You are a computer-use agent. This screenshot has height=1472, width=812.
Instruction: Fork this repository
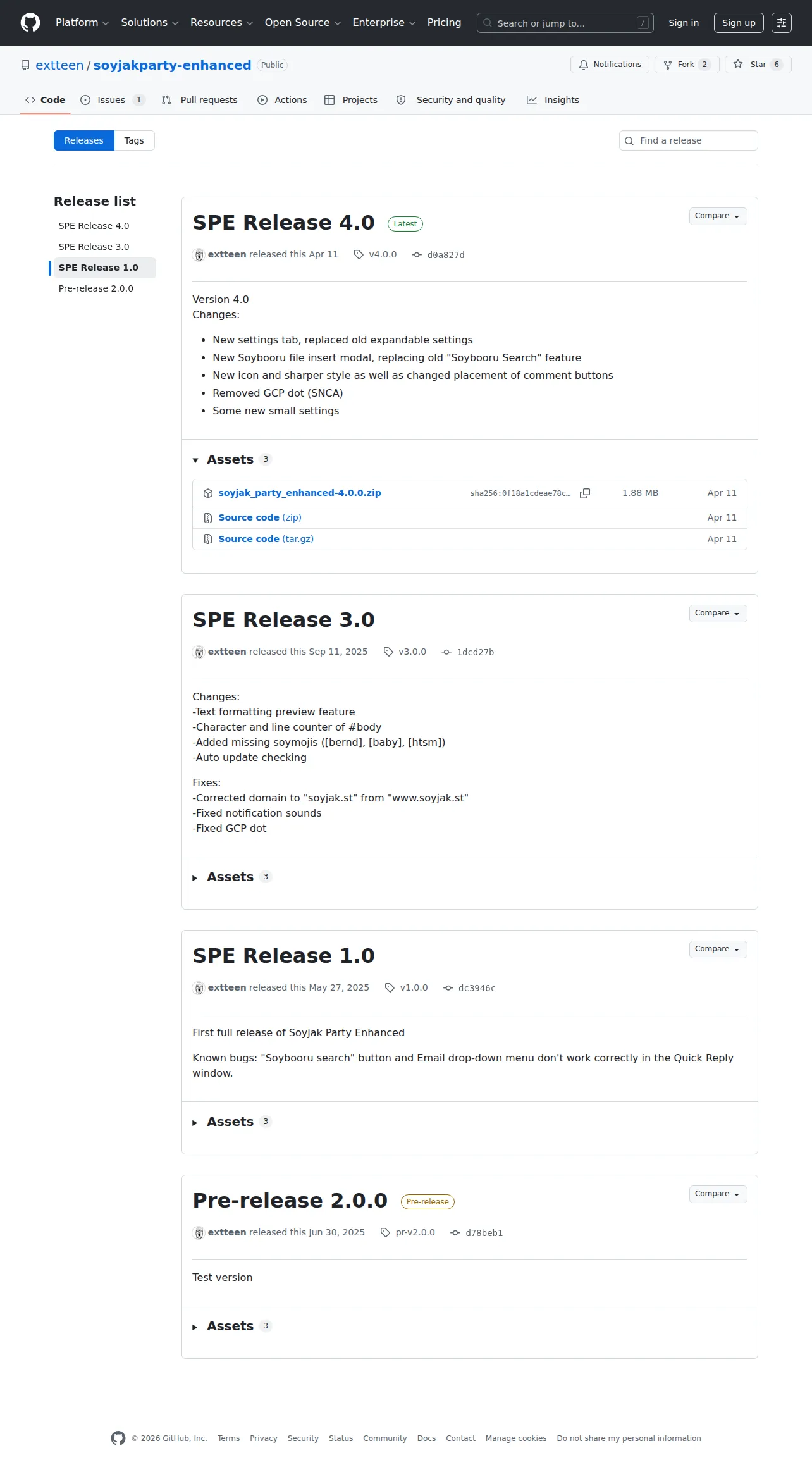click(687, 65)
